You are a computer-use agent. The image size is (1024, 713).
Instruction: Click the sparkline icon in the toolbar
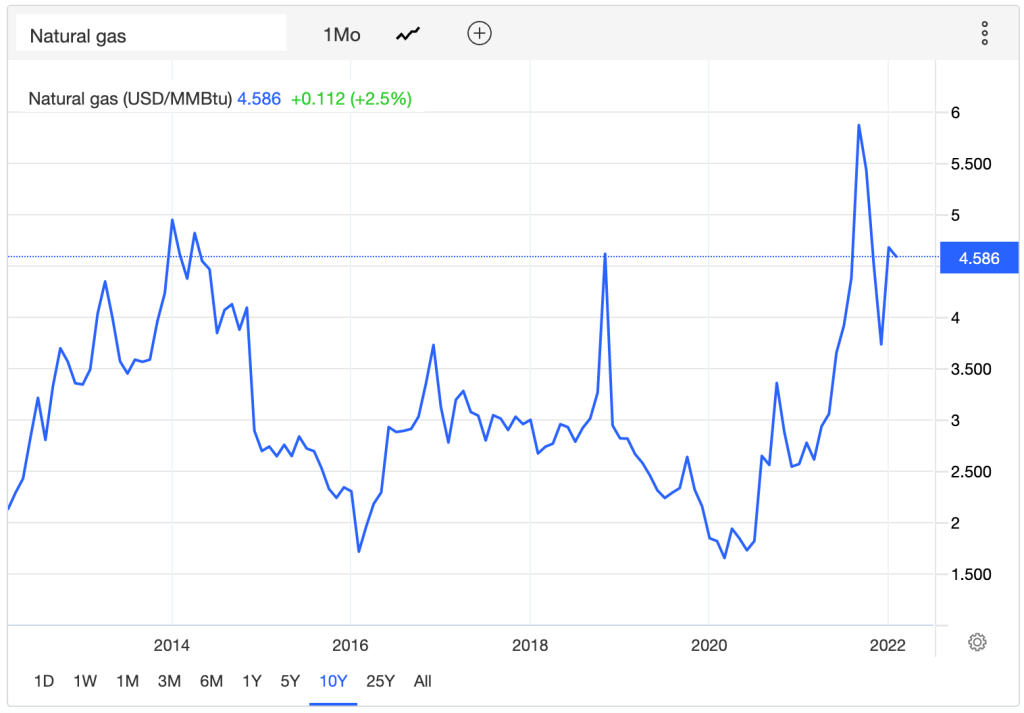click(x=406, y=33)
